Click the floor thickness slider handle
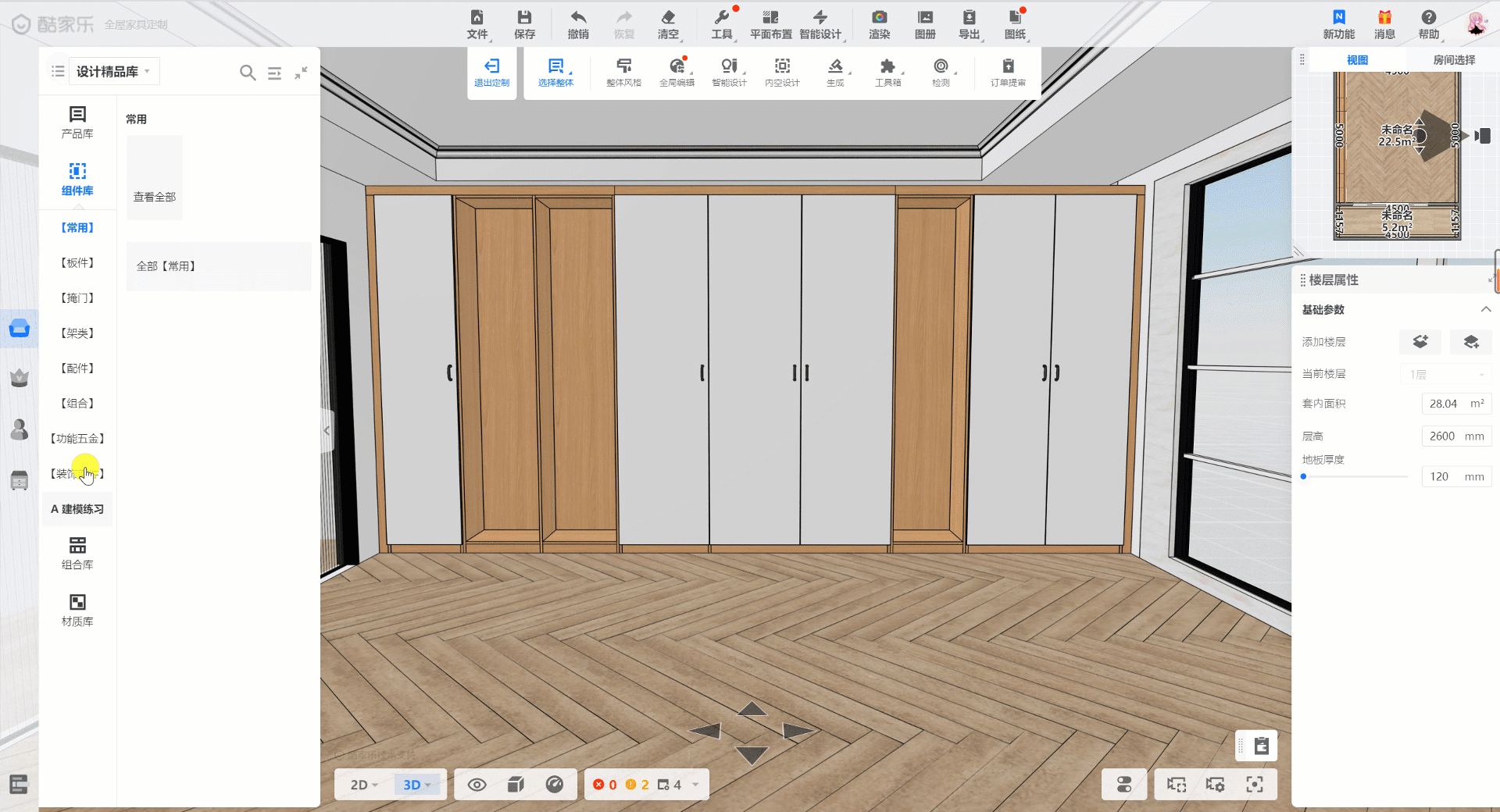This screenshot has height=812, width=1500. tap(1303, 476)
